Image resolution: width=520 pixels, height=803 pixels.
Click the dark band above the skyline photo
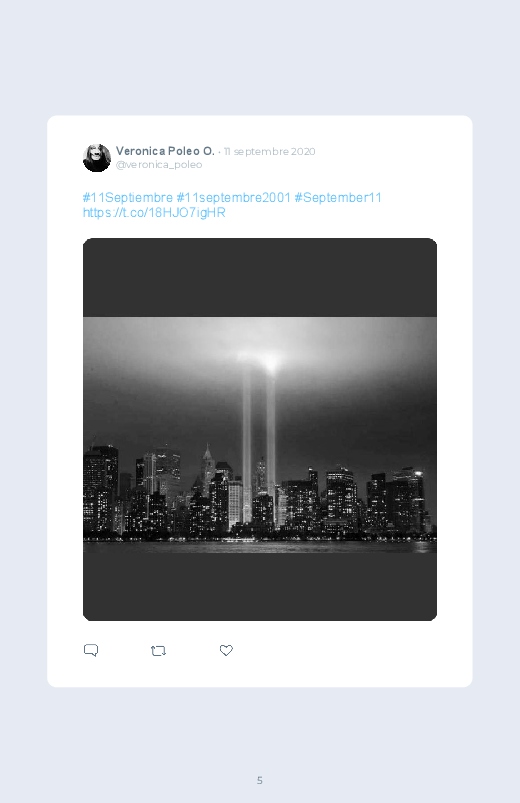[260, 278]
